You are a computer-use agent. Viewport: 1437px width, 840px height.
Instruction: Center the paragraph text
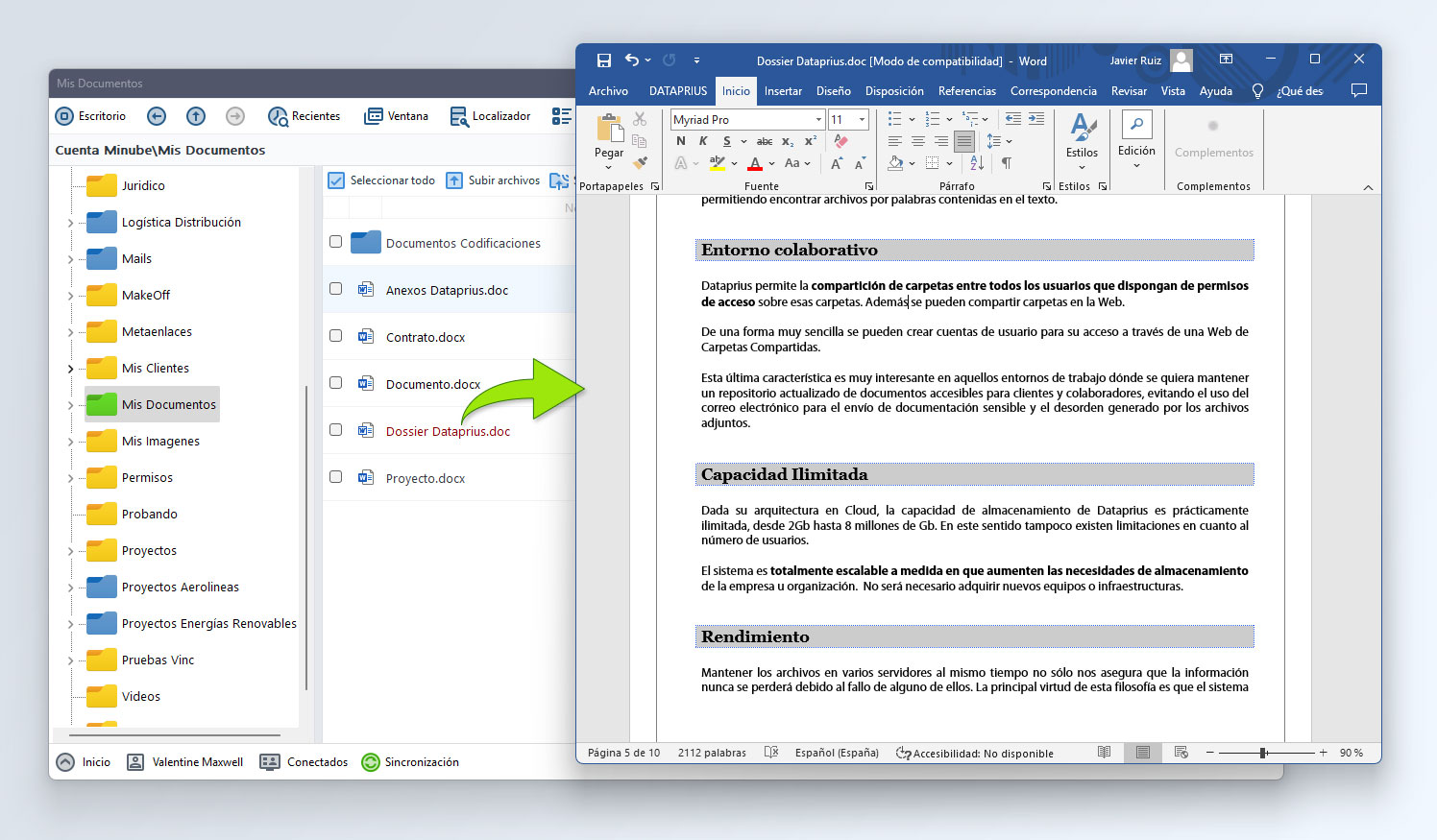tap(918, 141)
